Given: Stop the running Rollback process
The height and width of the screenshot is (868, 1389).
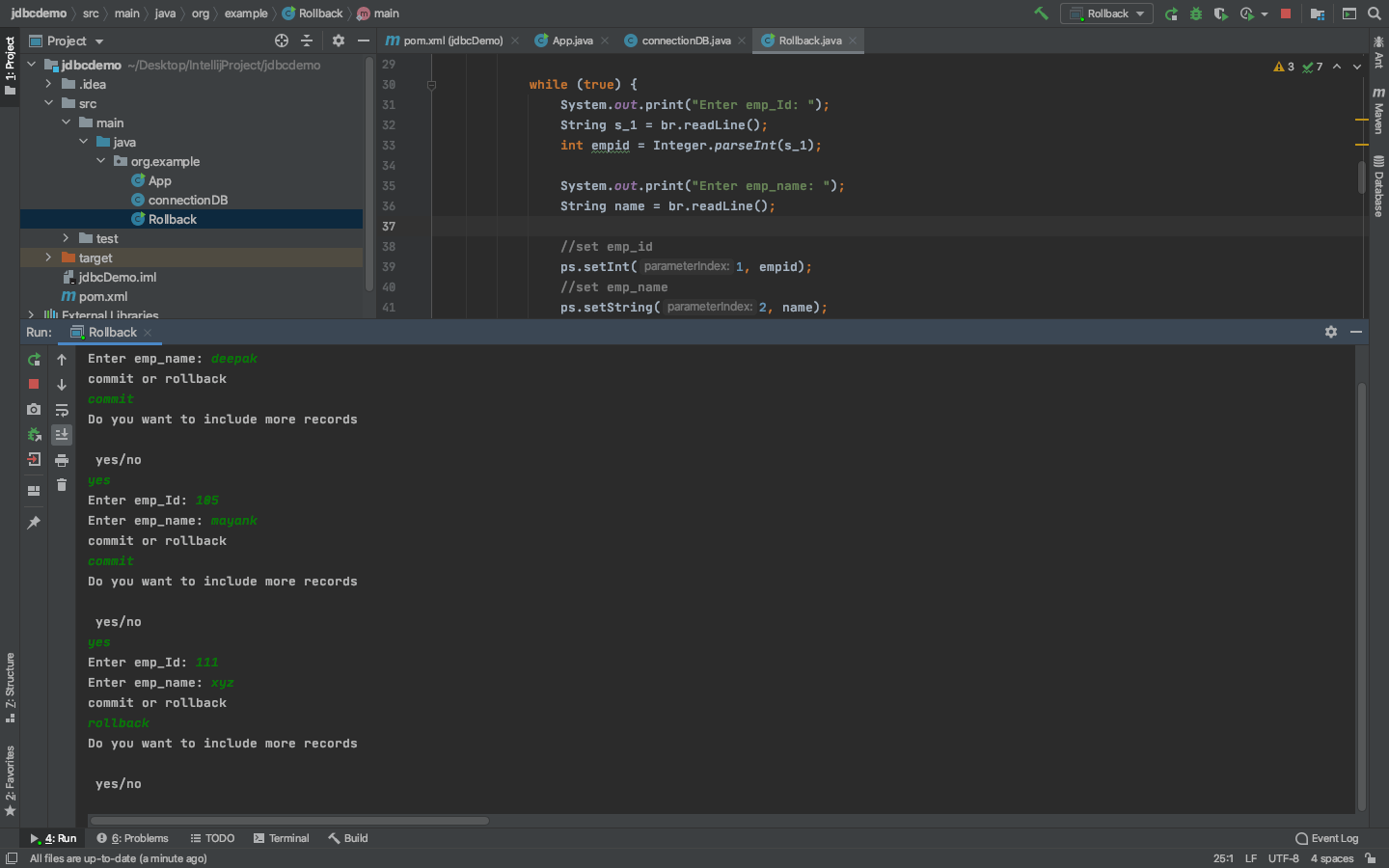Looking at the screenshot, I should [34, 384].
